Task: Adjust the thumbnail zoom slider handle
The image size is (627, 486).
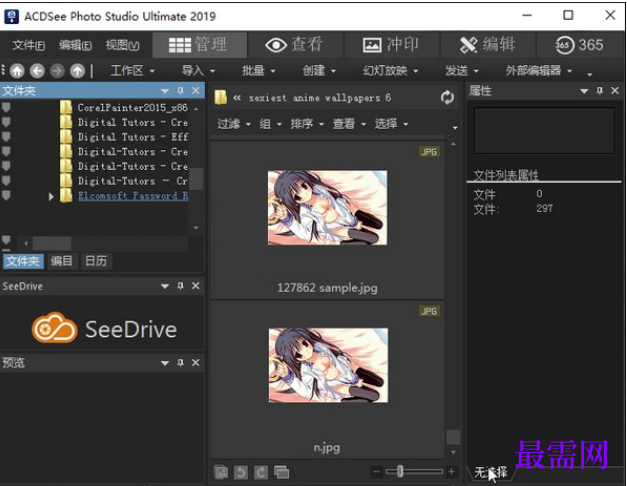Action: coord(400,472)
